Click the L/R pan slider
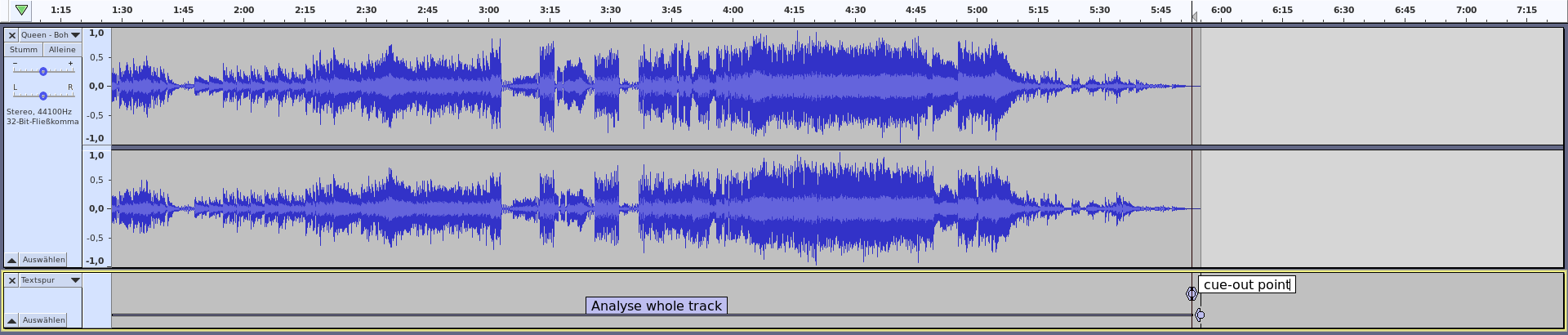This screenshot has width=1568, height=335. pyautogui.click(x=43, y=96)
